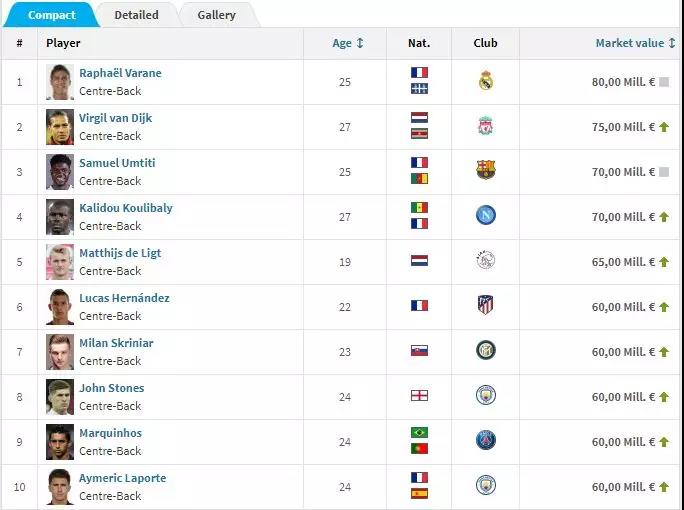
Task: Click the FC Barcelona club crest
Action: tap(486, 171)
